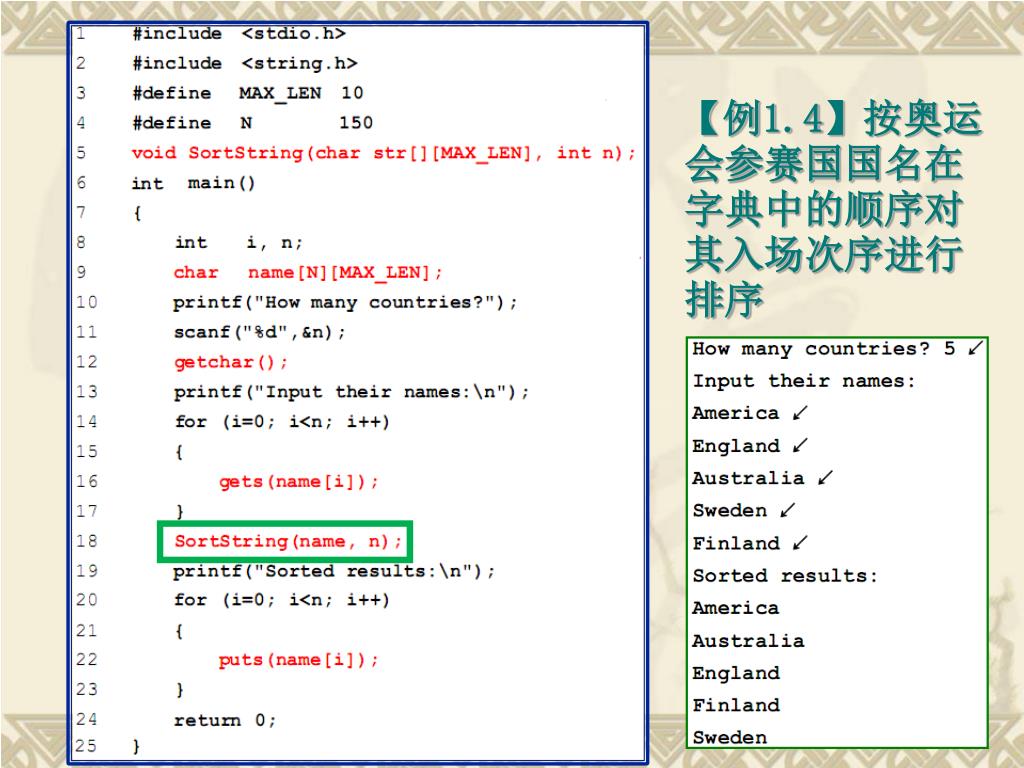Click 'Sorted results:' in the output box
The image size is (1024, 768).
785,576
